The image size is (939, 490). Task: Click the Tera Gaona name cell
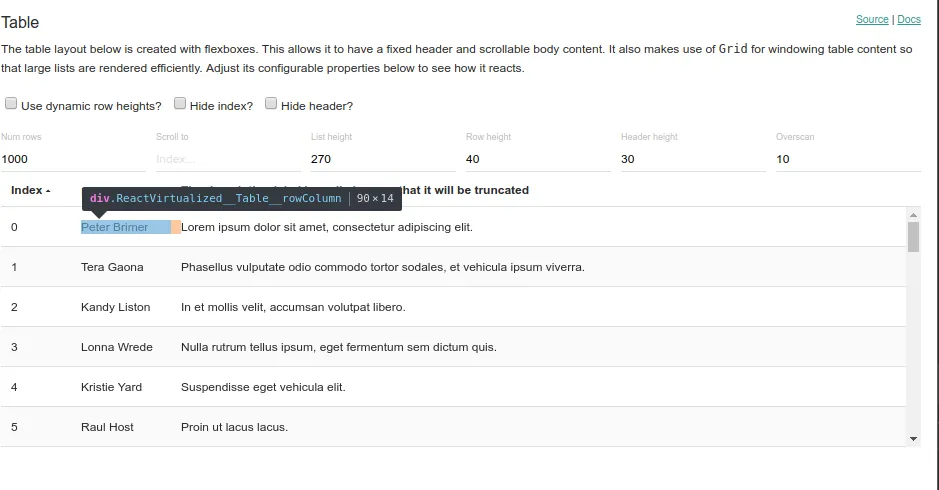click(112, 267)
